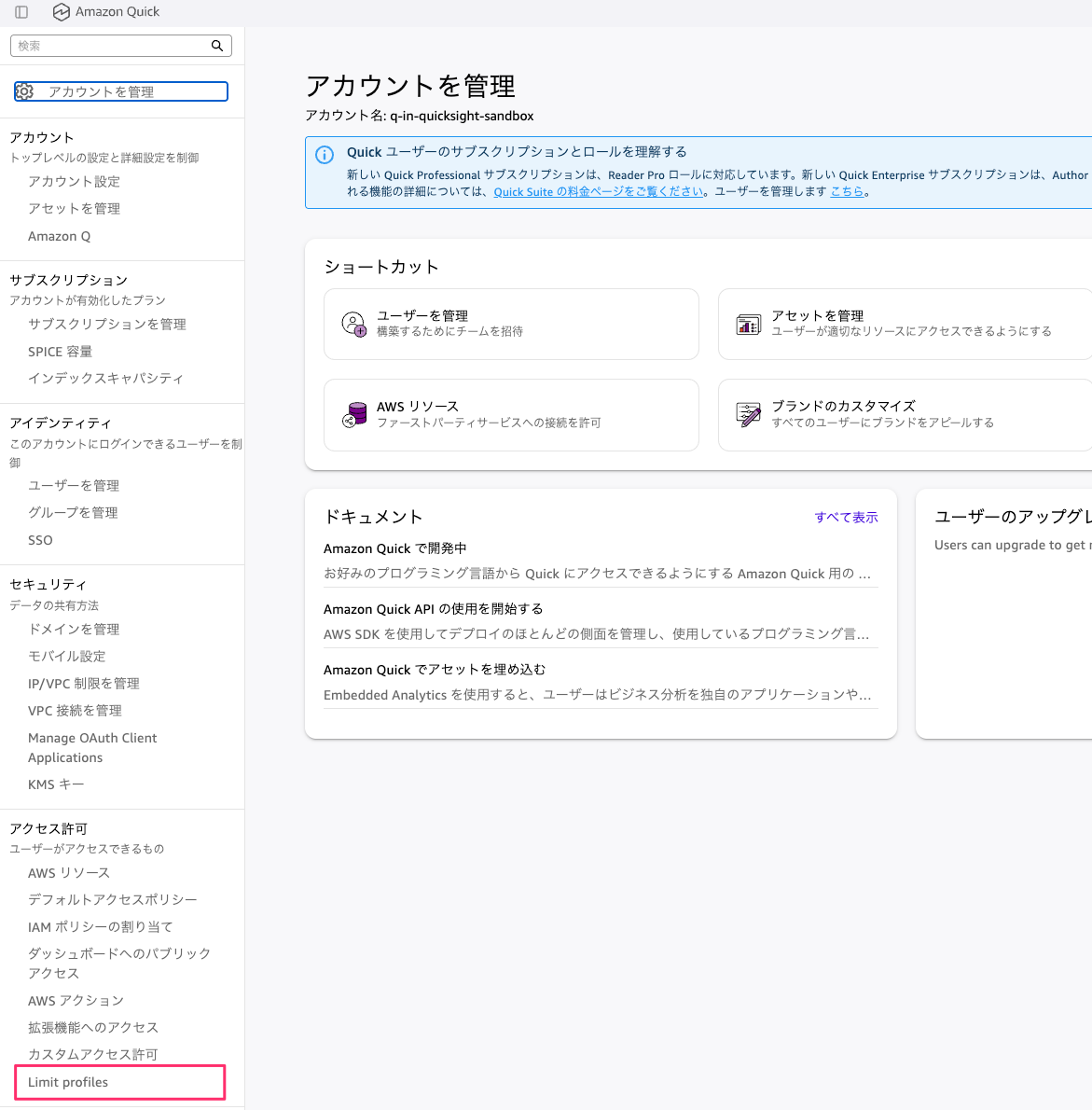Open the ブランドのカスタマイズ shortcut card
The image size is (1092, 1110).
[x=905, y=415]
